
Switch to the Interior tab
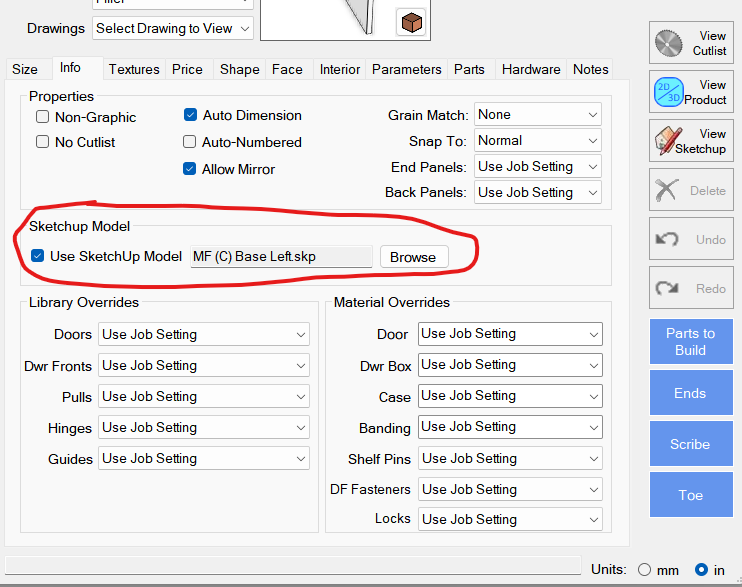(340, 69)
